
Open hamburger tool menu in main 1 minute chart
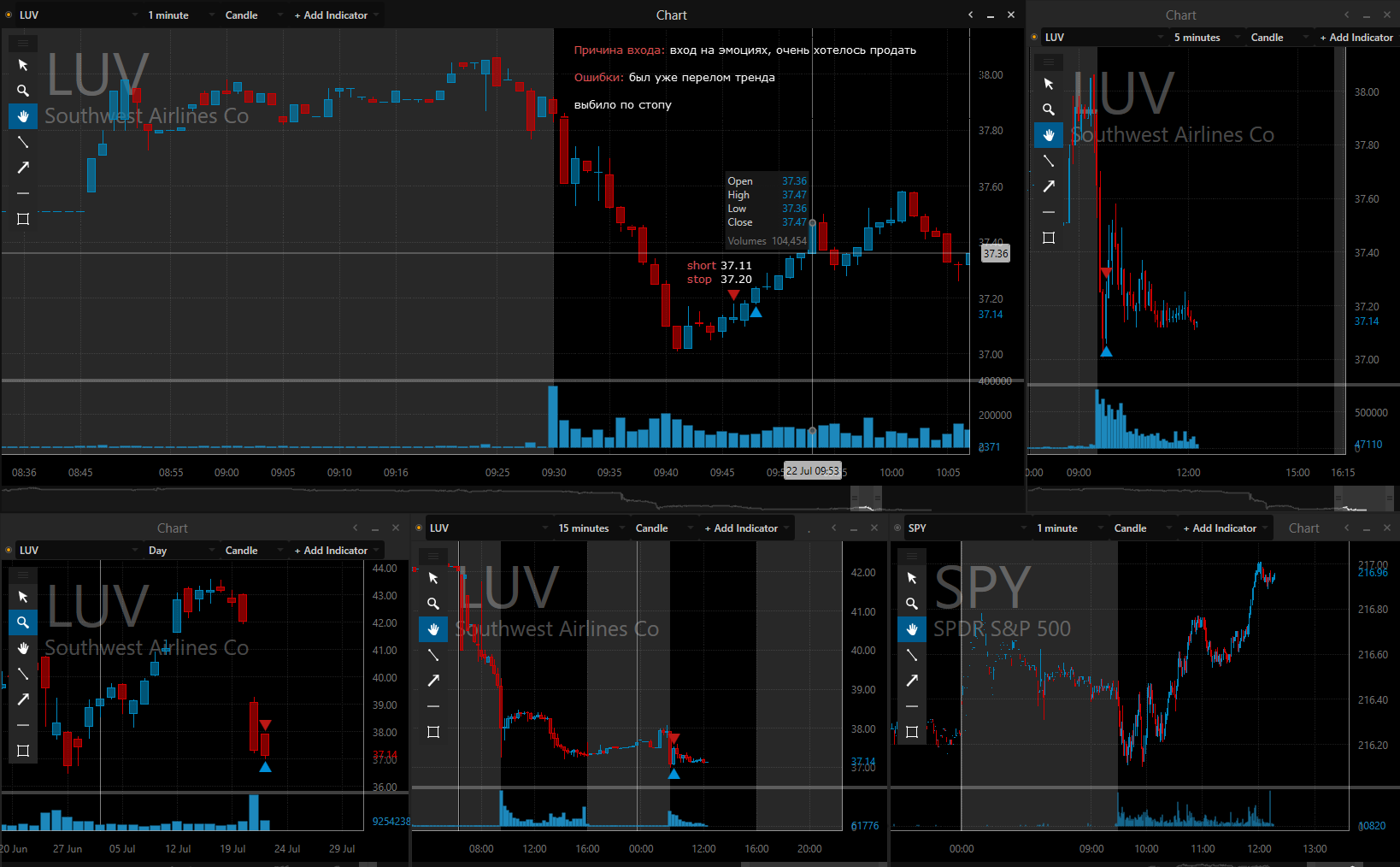pos(23,43)
